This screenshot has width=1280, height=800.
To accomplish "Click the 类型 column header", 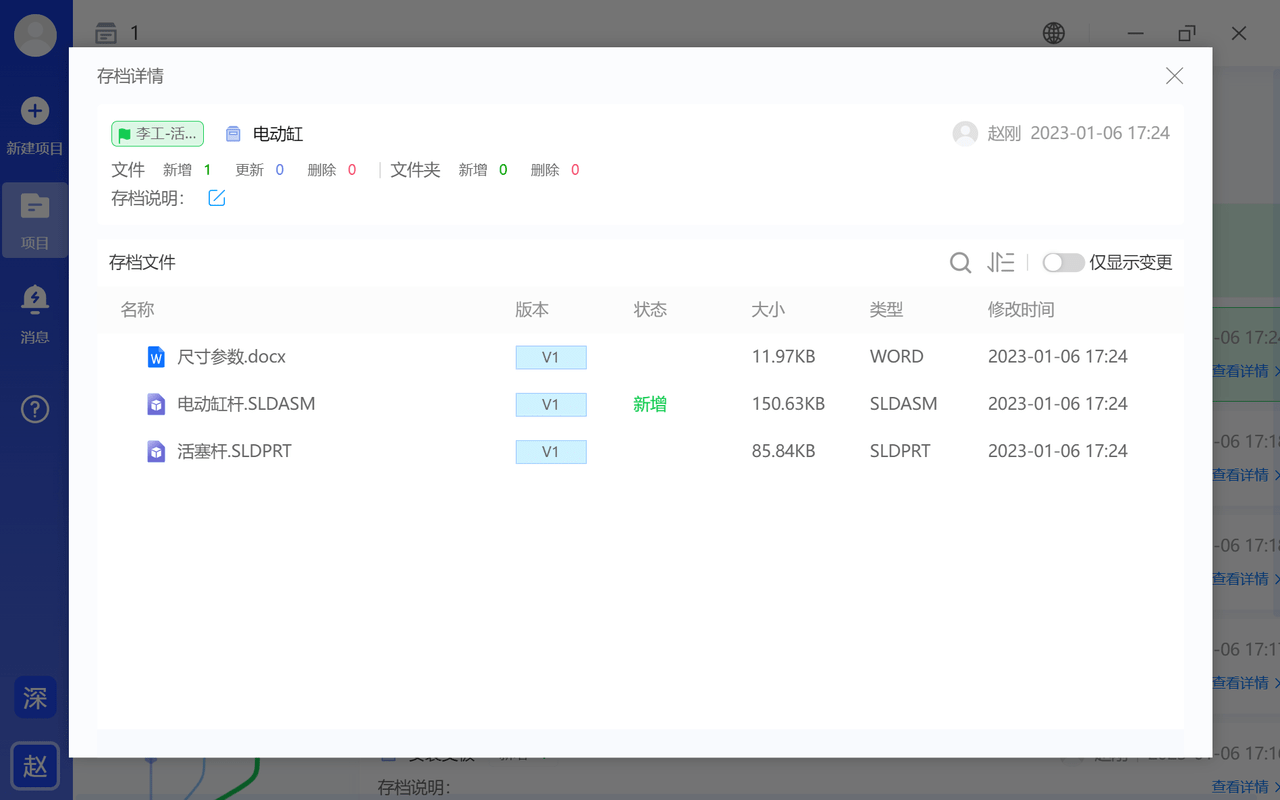I will click(886, 310).
